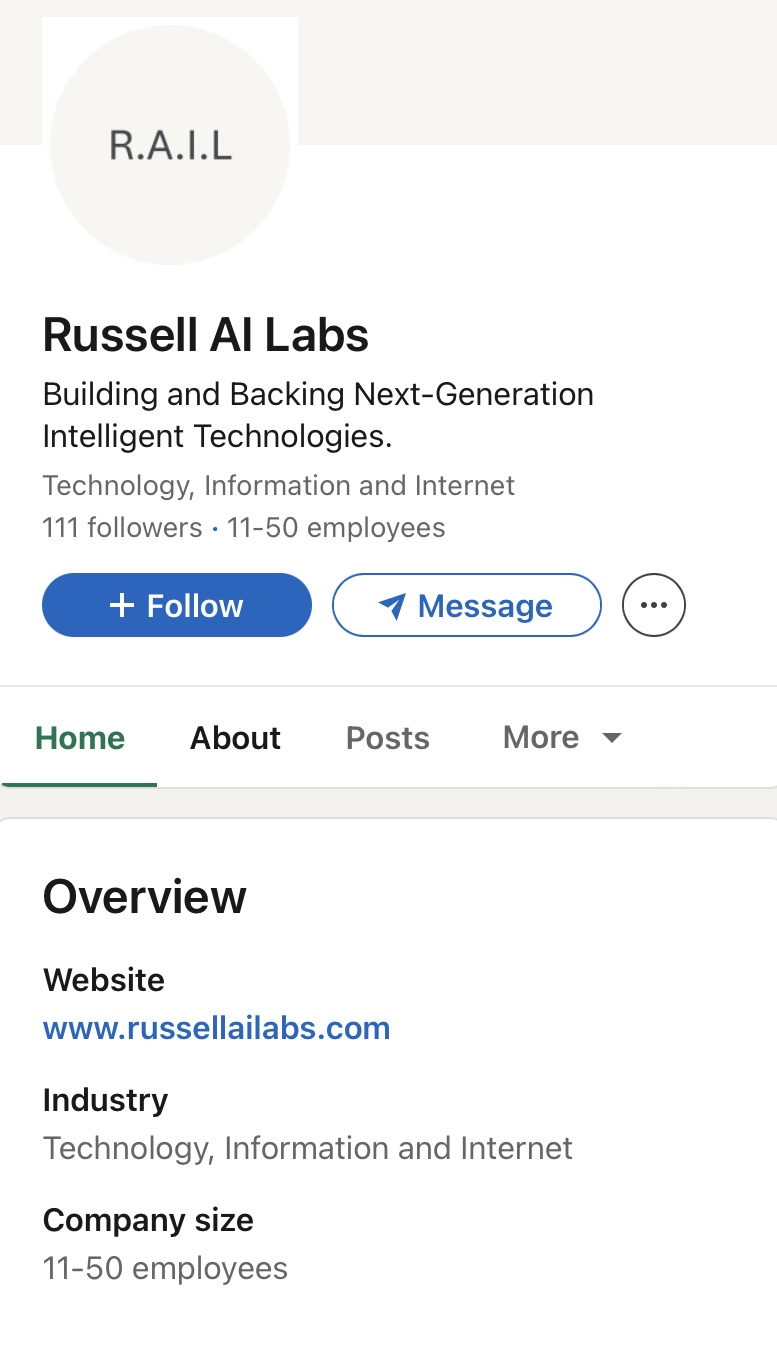The image size is (777, 1347).
Task: Select the Posts tab
Action: point(387,738)
